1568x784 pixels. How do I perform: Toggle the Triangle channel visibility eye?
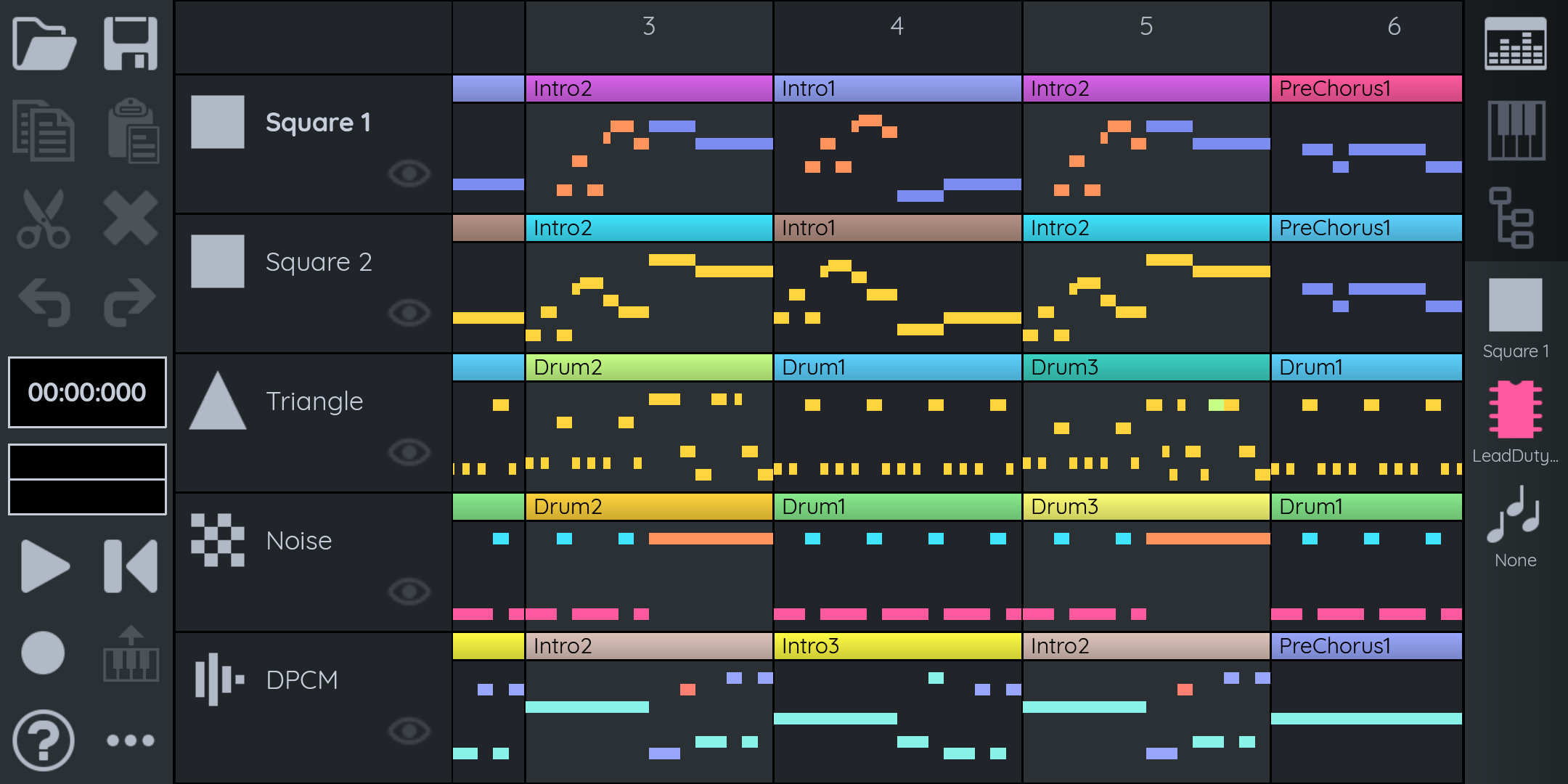pyautogui.click(x=409, y=452)
